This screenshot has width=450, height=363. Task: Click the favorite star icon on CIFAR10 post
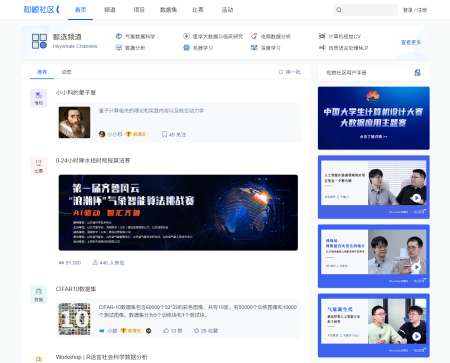click(196, 331)
